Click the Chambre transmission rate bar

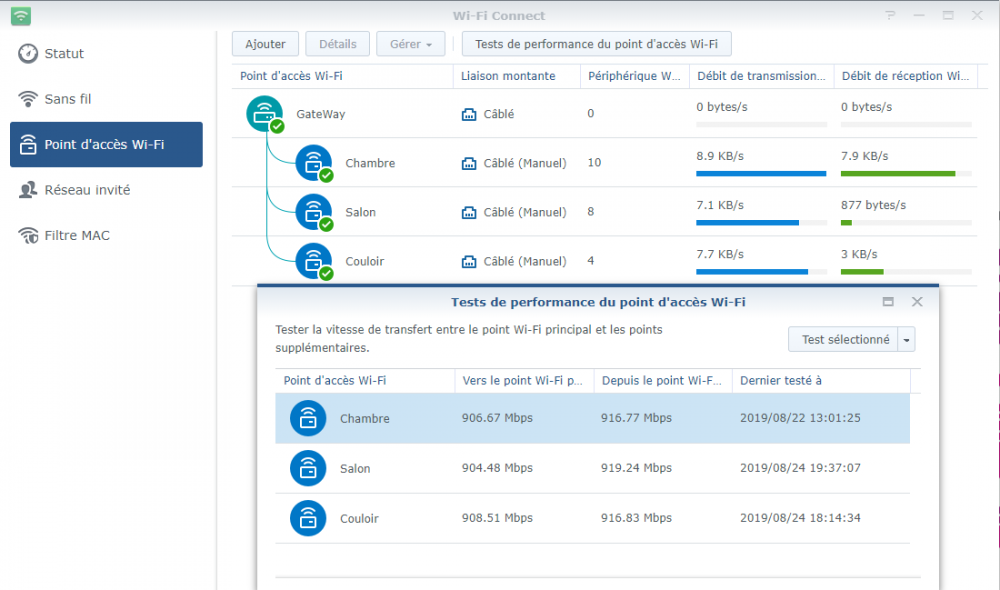point(761,174)
